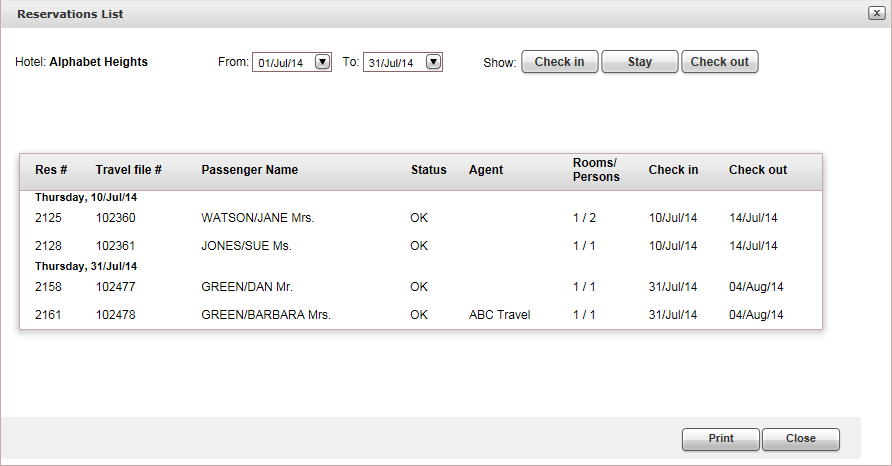Click the To date field 31/Jul/14
Viewport: 892px width, 466px height.
pos(394,63)
